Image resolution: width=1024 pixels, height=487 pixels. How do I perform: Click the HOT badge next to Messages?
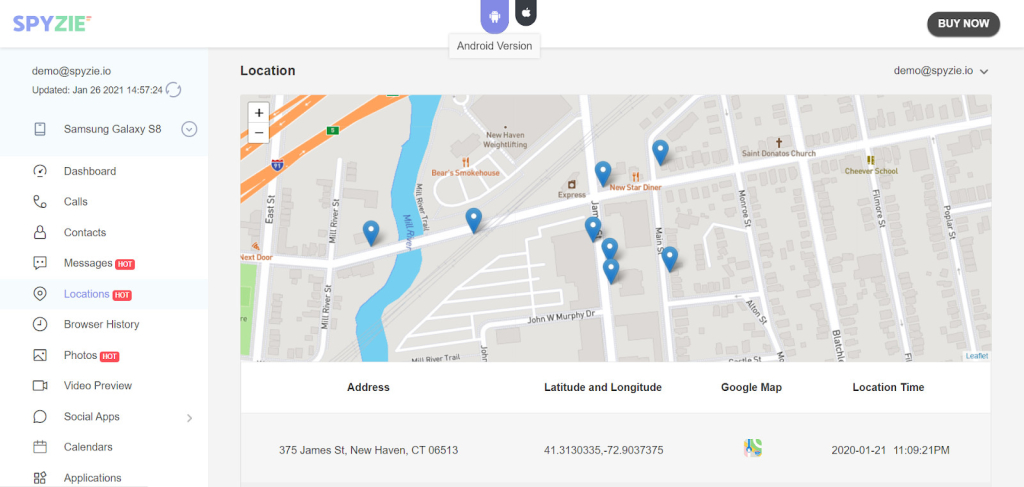125,264
